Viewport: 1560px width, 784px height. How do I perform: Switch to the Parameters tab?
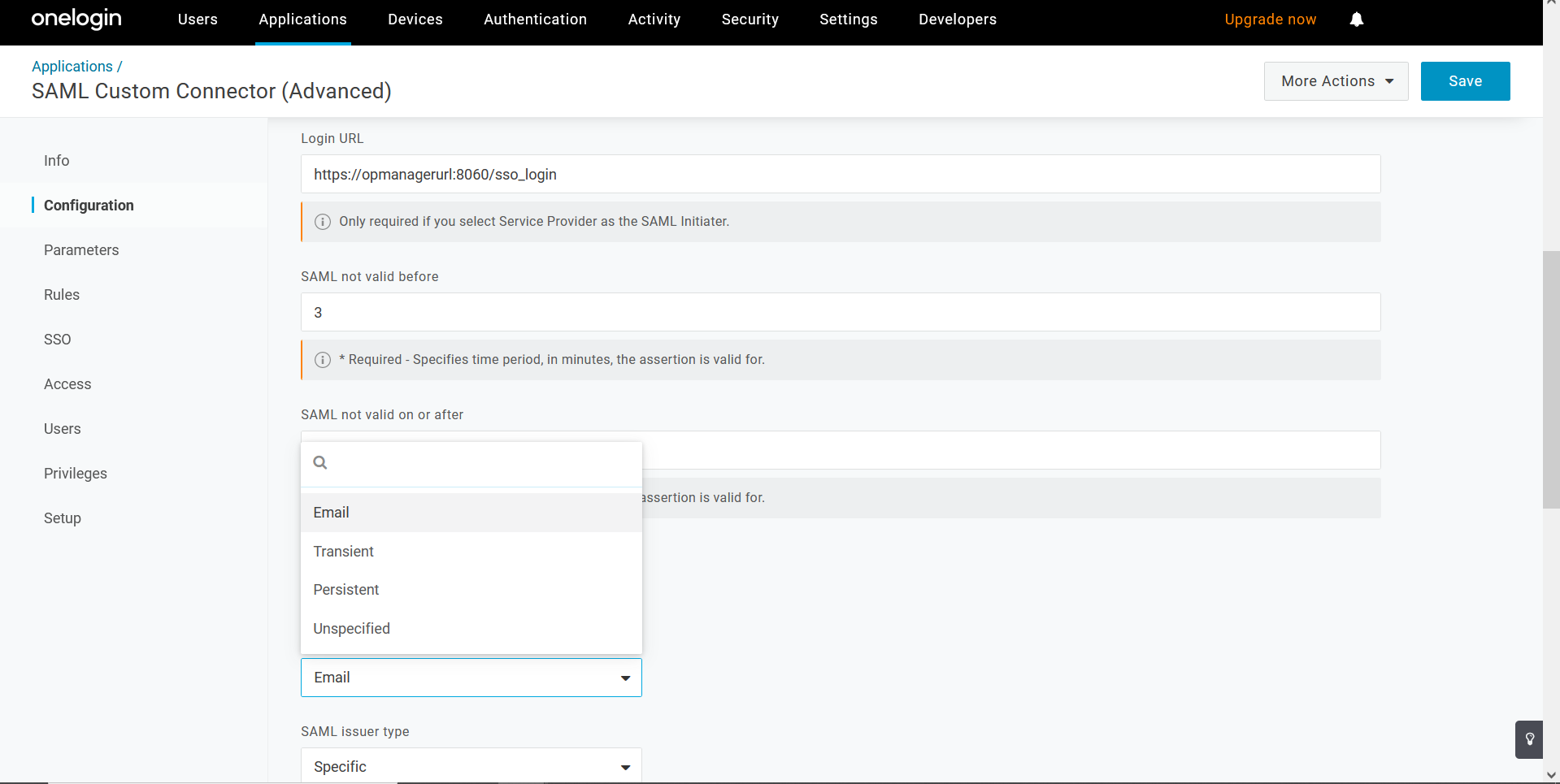81,250
